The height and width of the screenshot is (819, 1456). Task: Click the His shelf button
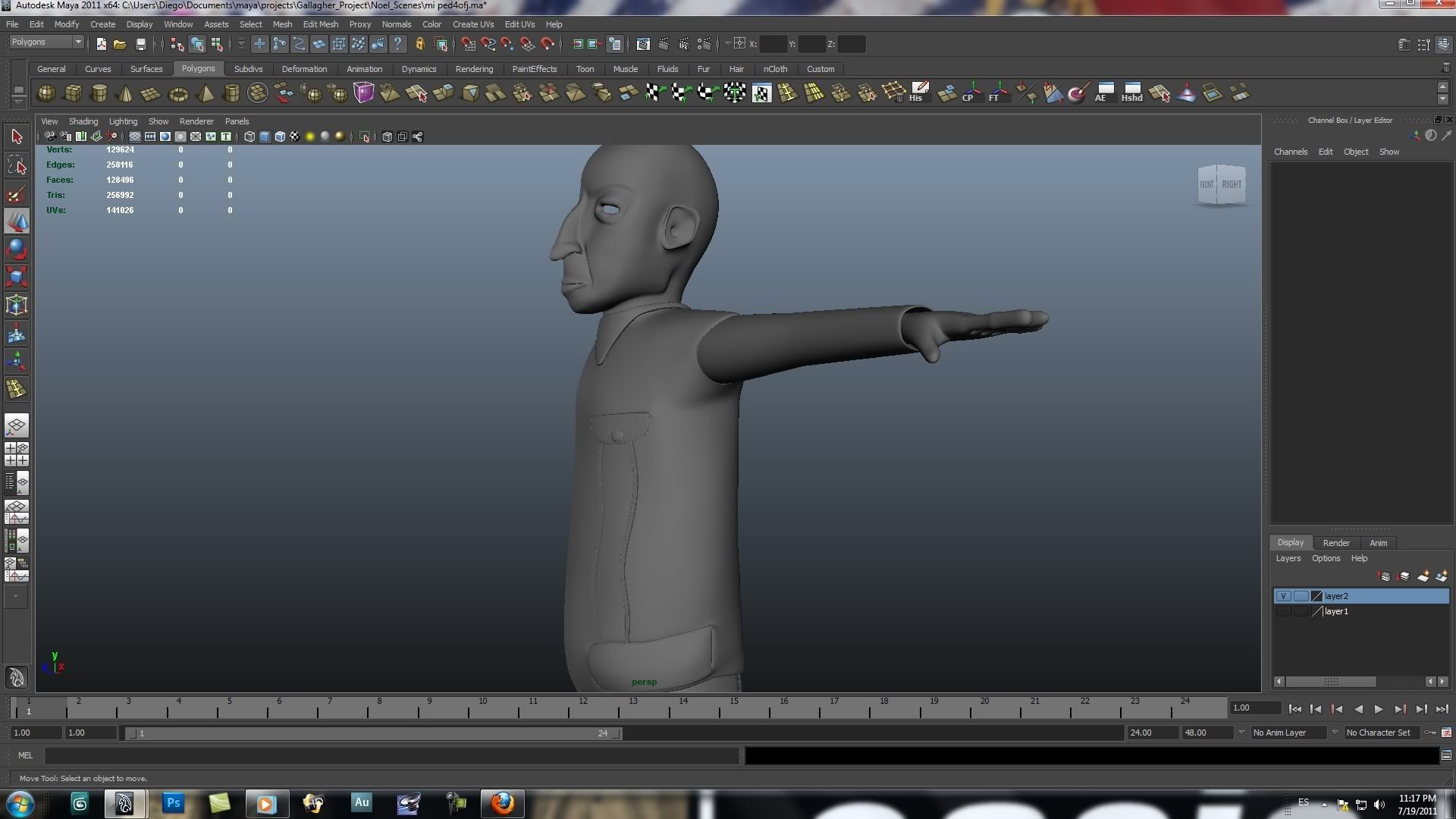(x=919, y=93)
